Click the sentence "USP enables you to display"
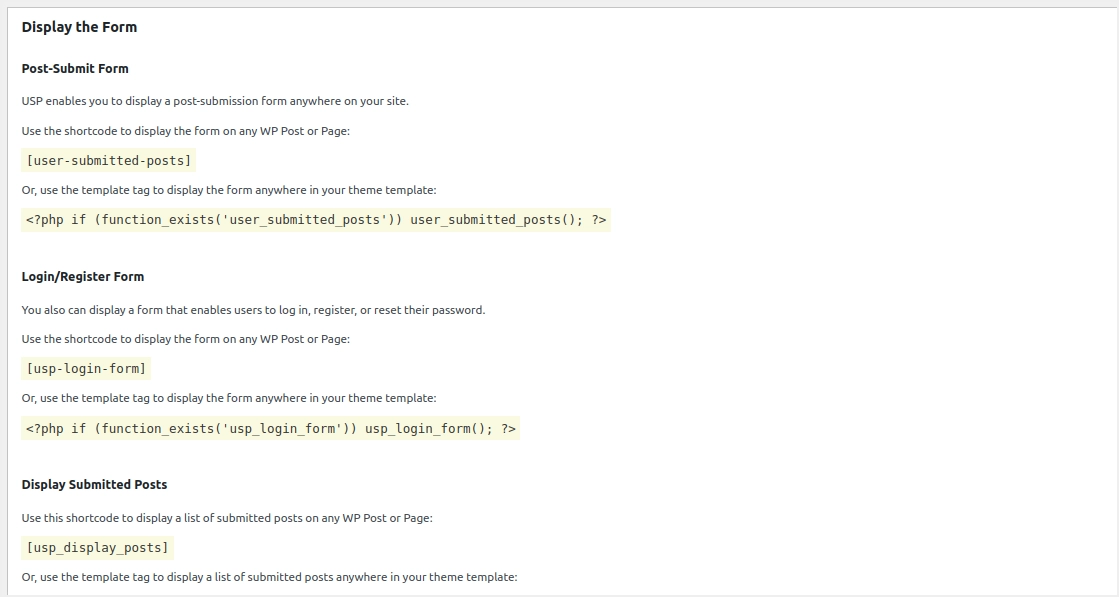The height and width of the screenshot is (597, 1119). 215,101
